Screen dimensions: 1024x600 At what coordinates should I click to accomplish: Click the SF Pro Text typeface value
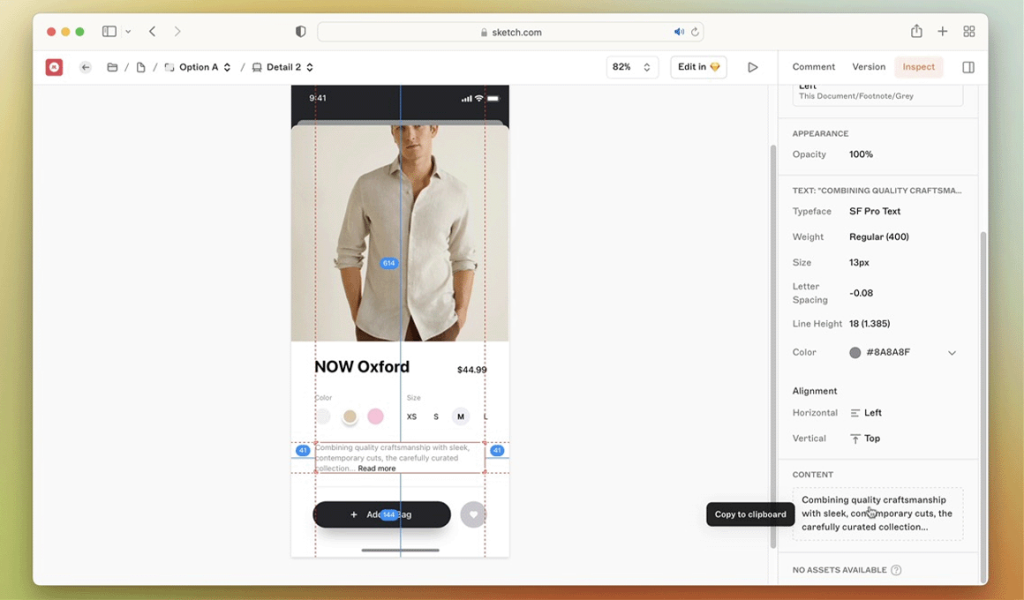coord(874,211)
